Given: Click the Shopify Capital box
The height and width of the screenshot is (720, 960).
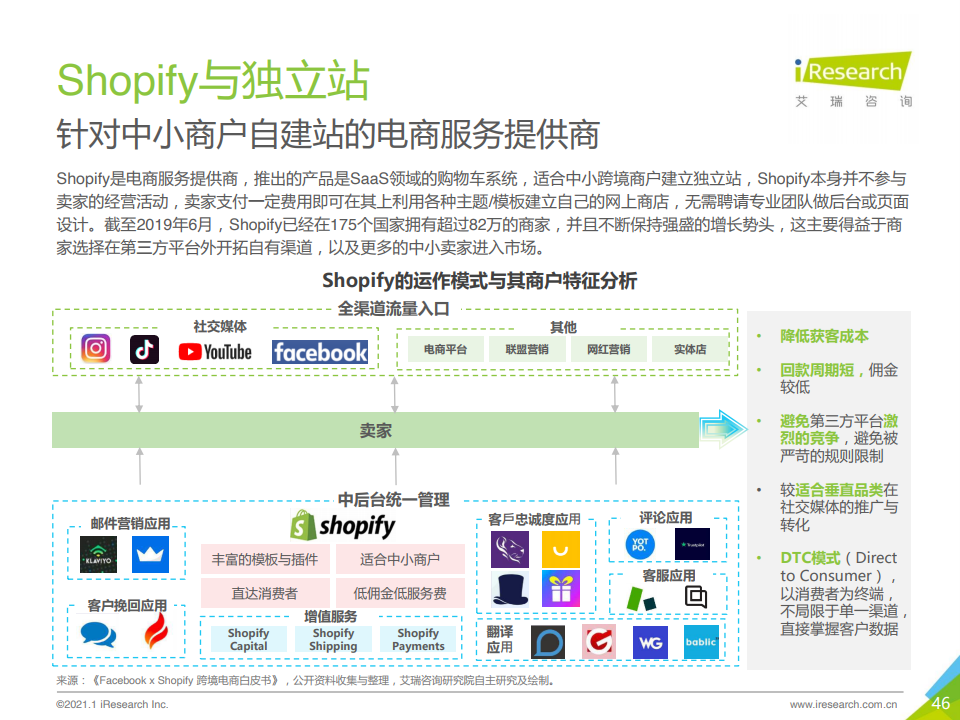Looking at the screenshot, I should [249, 639].
